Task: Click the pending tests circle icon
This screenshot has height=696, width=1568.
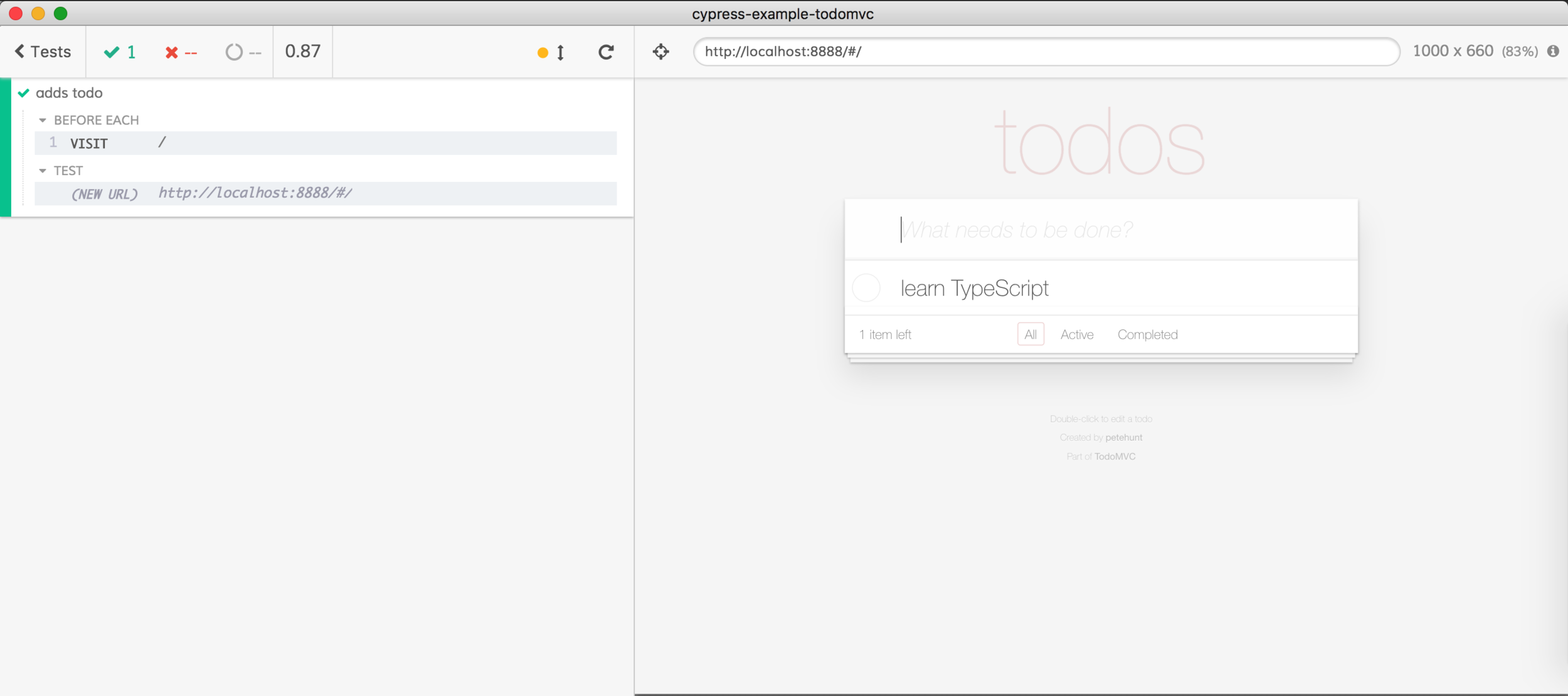Action: pos(234,52)
